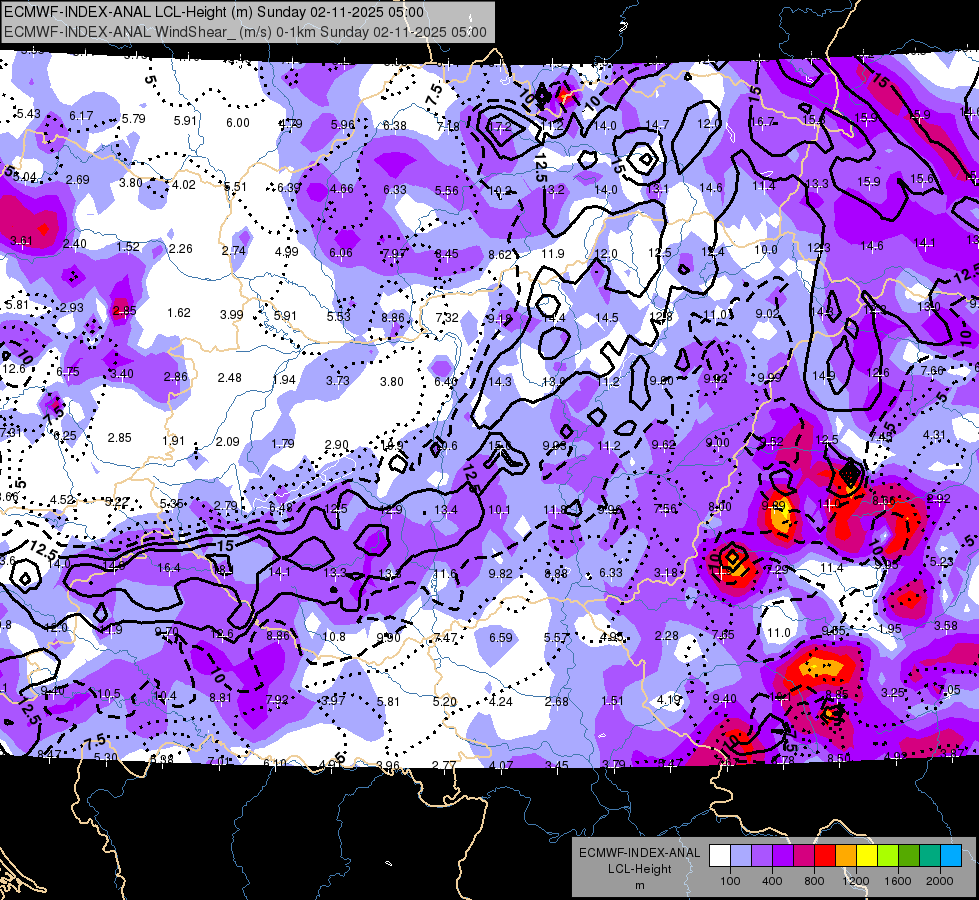Click the grid value 5.43

(29, 114)
